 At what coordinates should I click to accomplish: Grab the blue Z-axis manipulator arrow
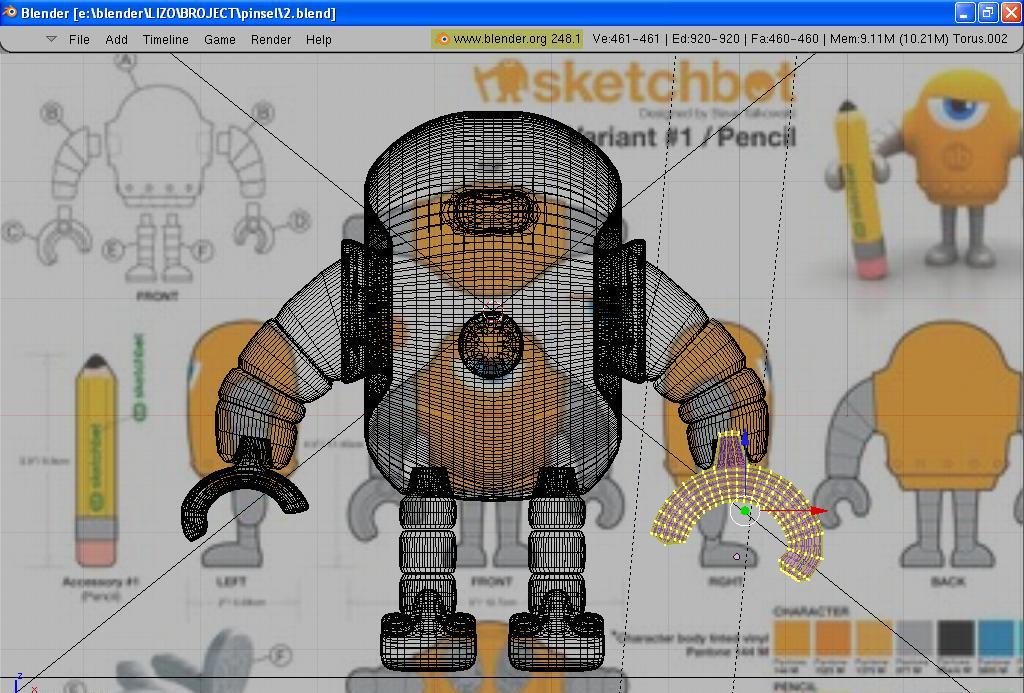click(745, 438)
